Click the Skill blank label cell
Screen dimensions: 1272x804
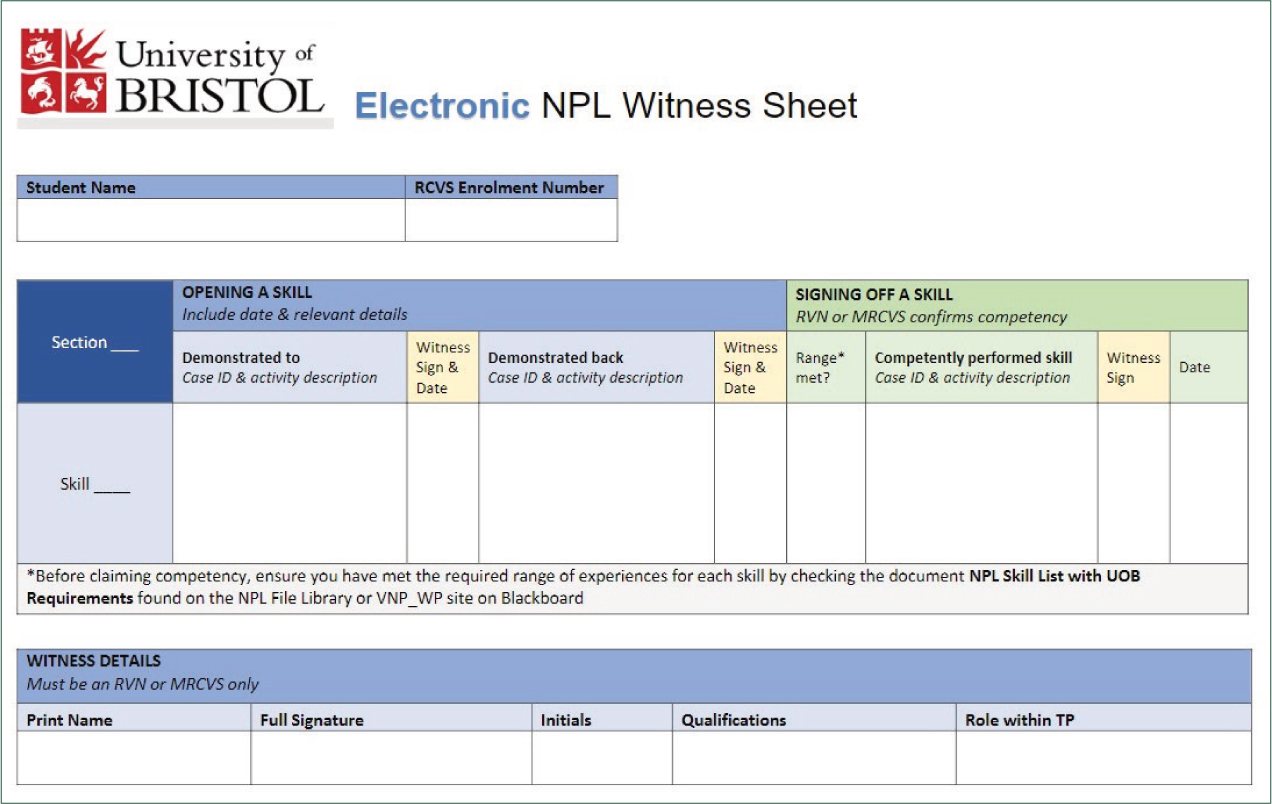[x=95, y=484]
